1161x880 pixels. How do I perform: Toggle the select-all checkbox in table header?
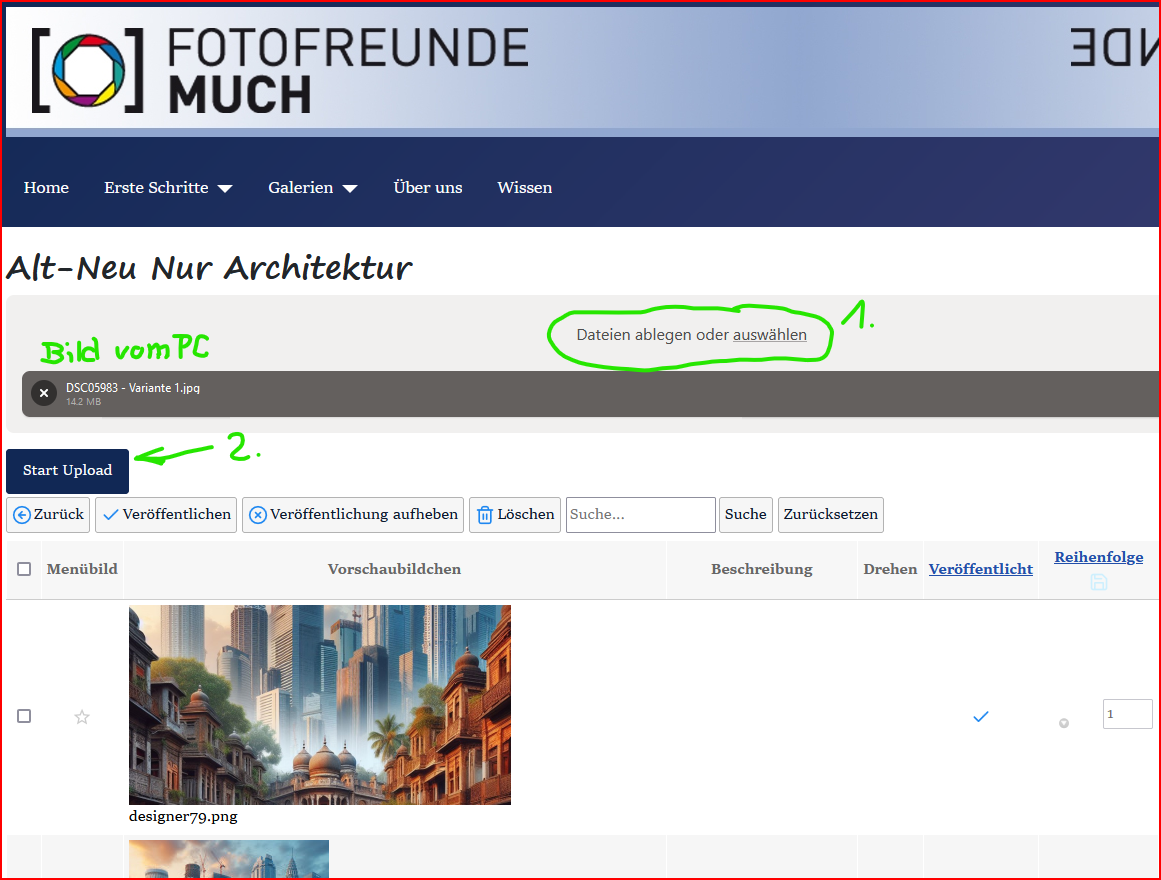point(24,569)
